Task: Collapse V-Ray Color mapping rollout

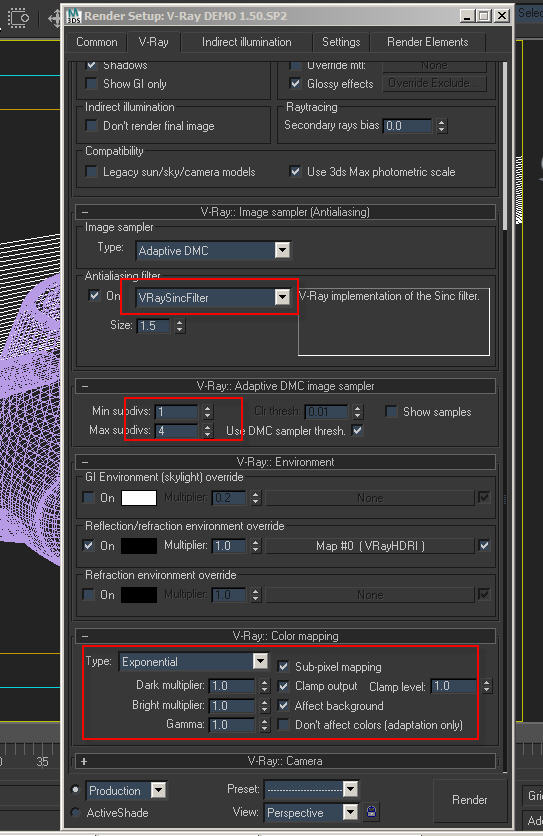Action: click(286, 636)
